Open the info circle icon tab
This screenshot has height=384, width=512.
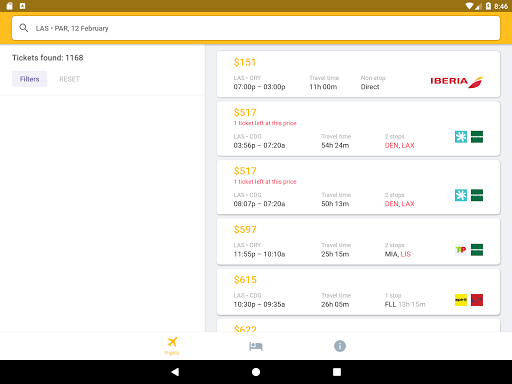pyautogui.click(x=340, y=346)
